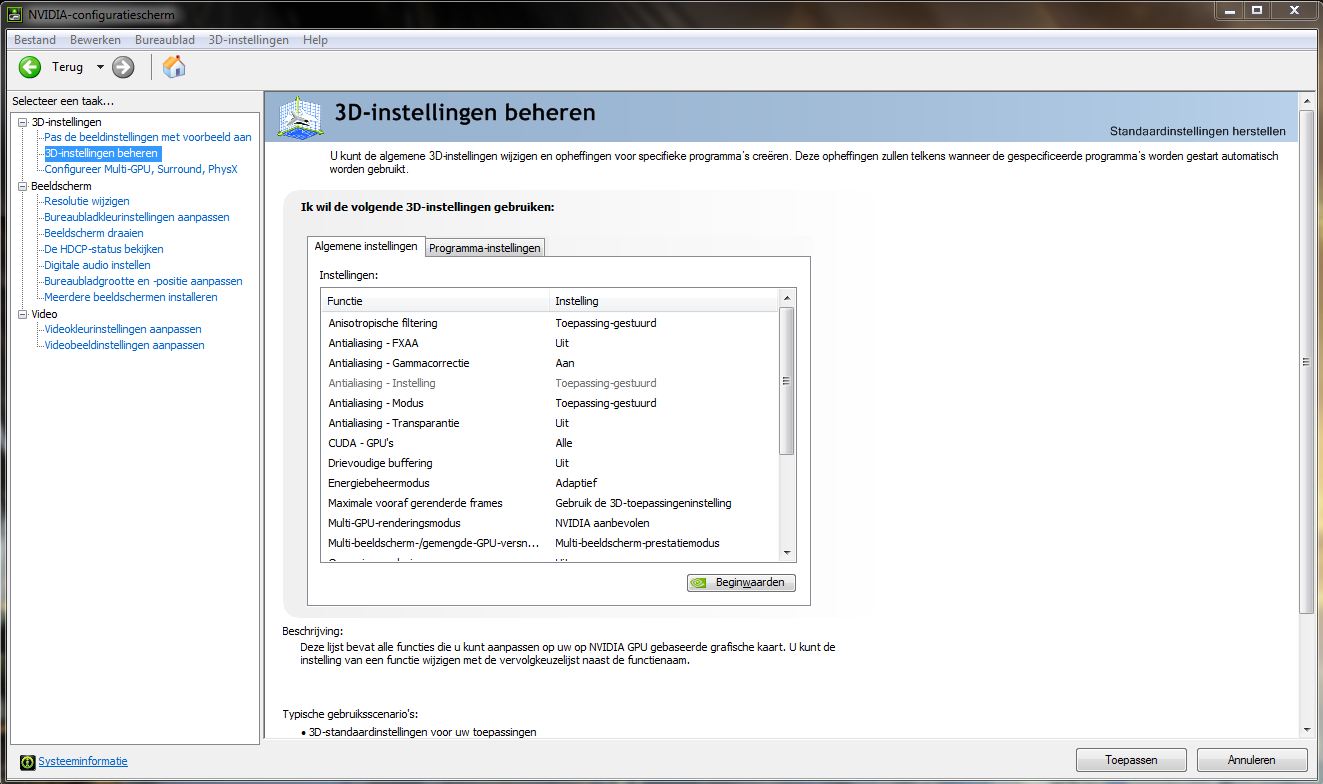Click the Adaptief setting value

click(x=576, y=483)
